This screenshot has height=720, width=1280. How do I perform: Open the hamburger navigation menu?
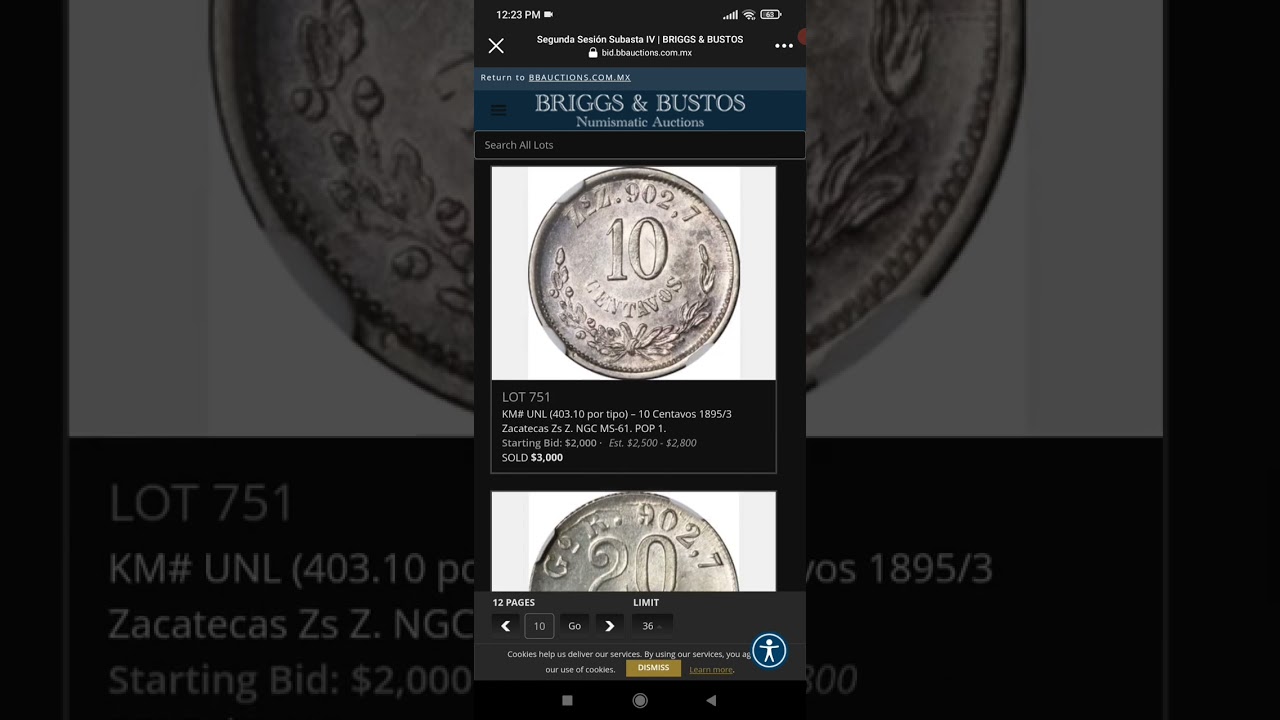click(x=499, y=110)
